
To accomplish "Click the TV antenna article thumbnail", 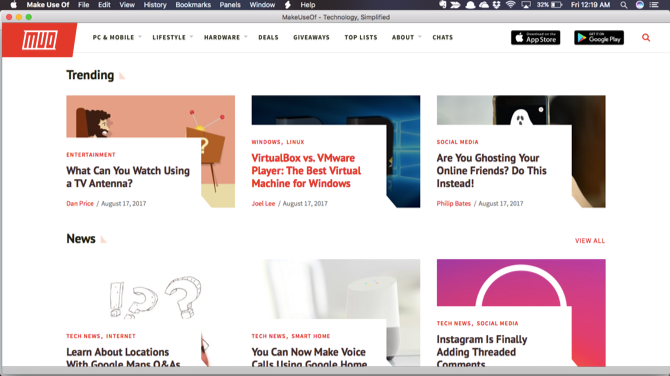I will [x=150, y=116].
